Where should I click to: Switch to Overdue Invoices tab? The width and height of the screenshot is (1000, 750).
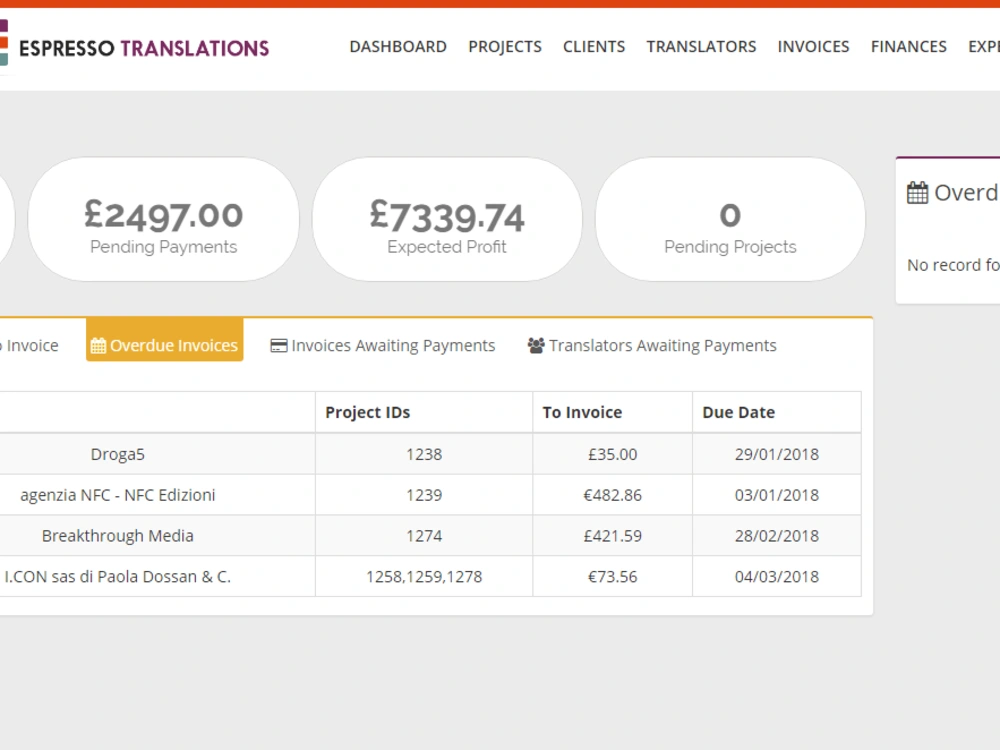point(165,340)
